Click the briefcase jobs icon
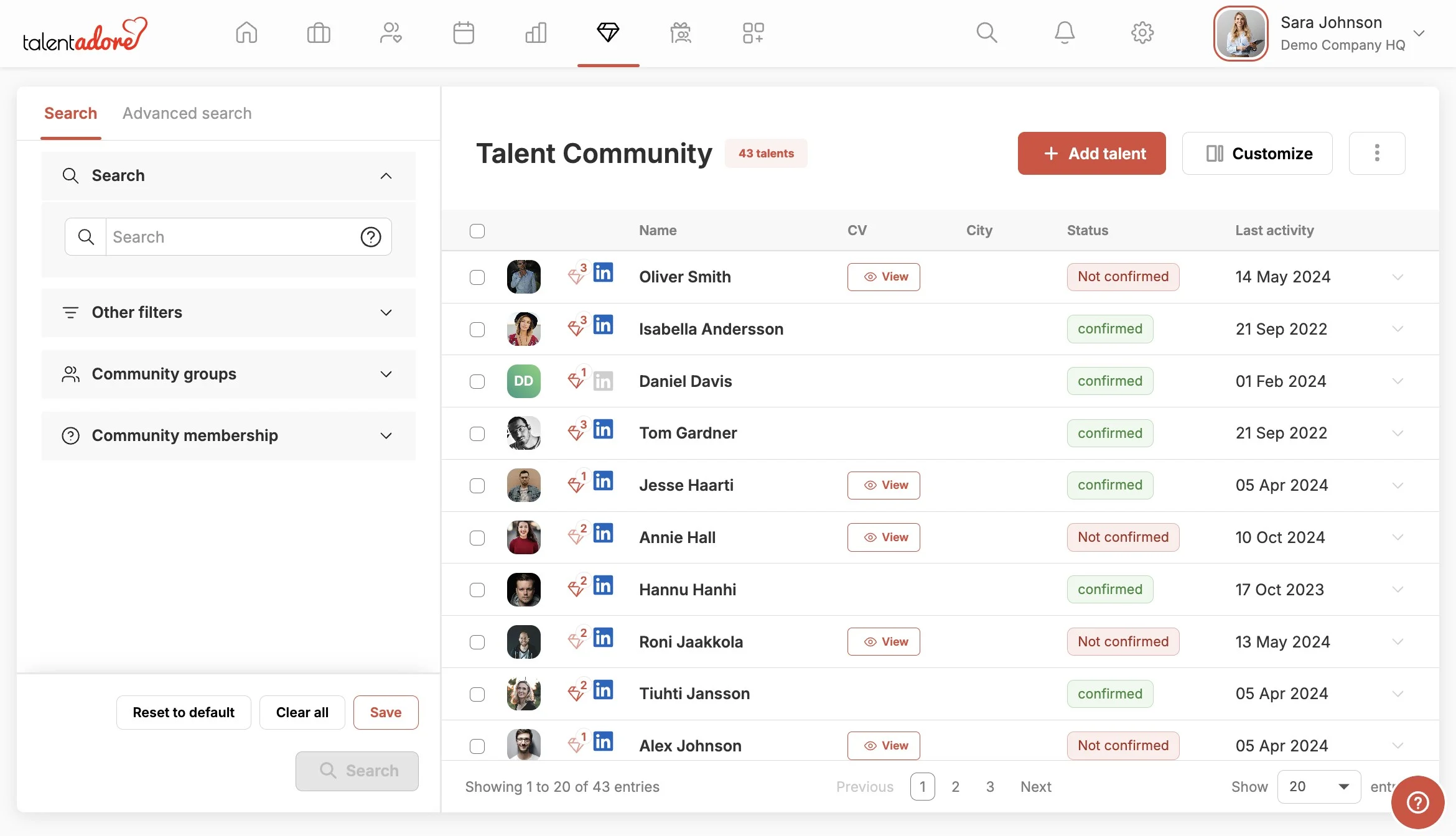 click(319, 32)
